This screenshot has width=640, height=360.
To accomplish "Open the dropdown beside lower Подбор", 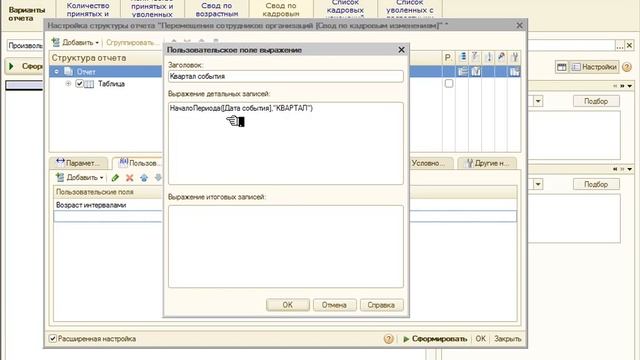I will [538, 184].
